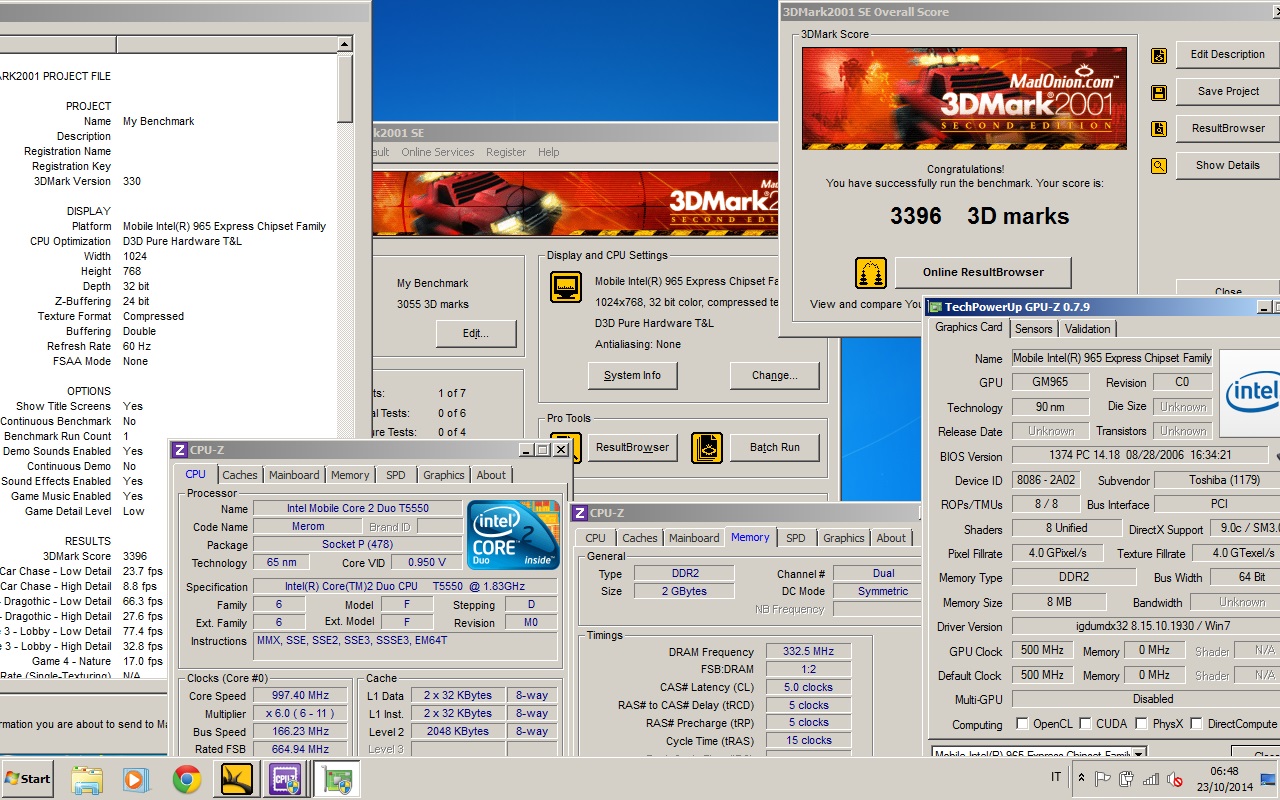Click the Save Project disk icon
This screenshot has width=1280, height=800.
[1159, 93]
